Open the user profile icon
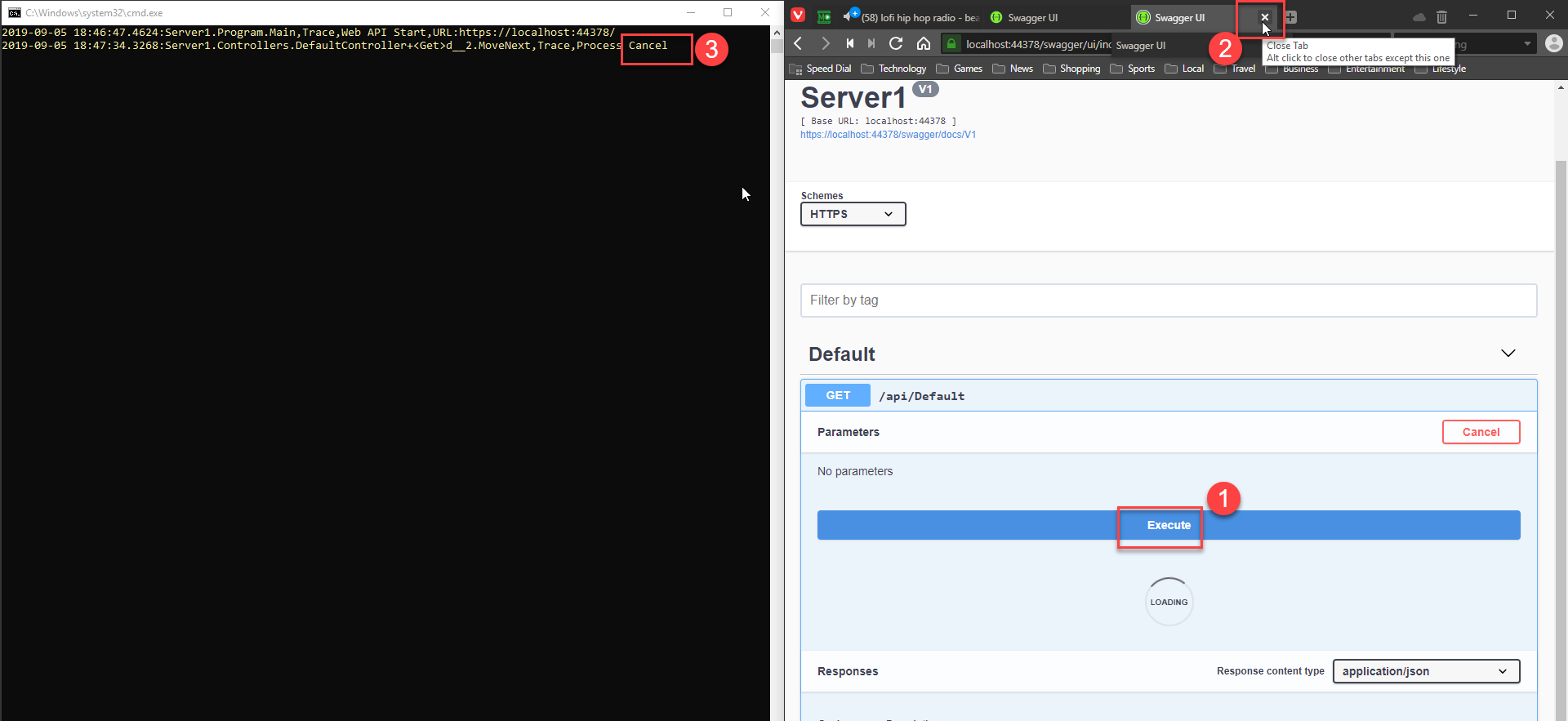This screenshot has width=1568, height=721. [1554, 43]
